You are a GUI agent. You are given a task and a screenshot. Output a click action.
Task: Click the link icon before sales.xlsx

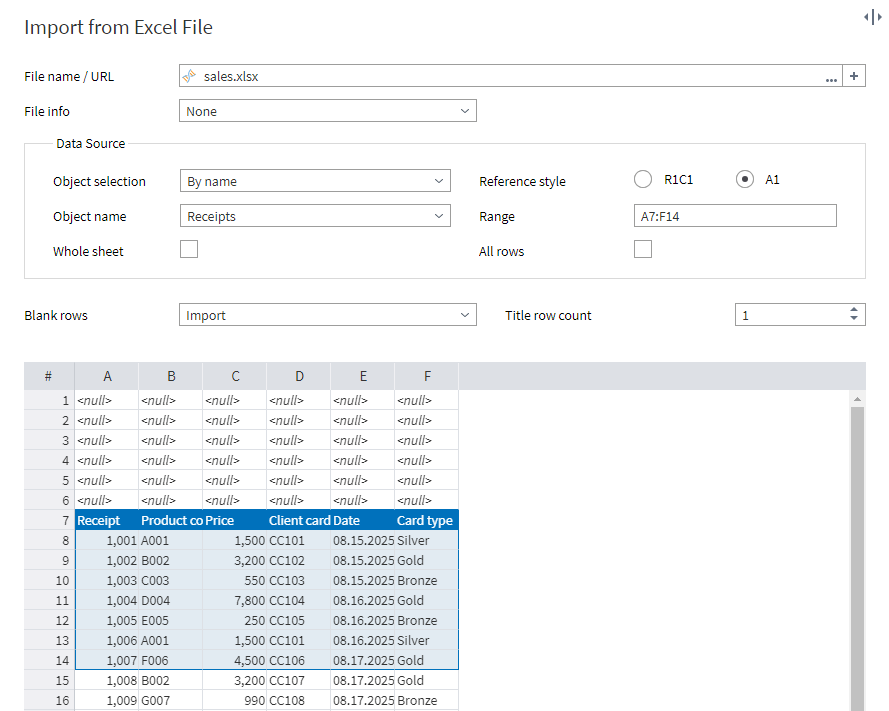point(189,76)
